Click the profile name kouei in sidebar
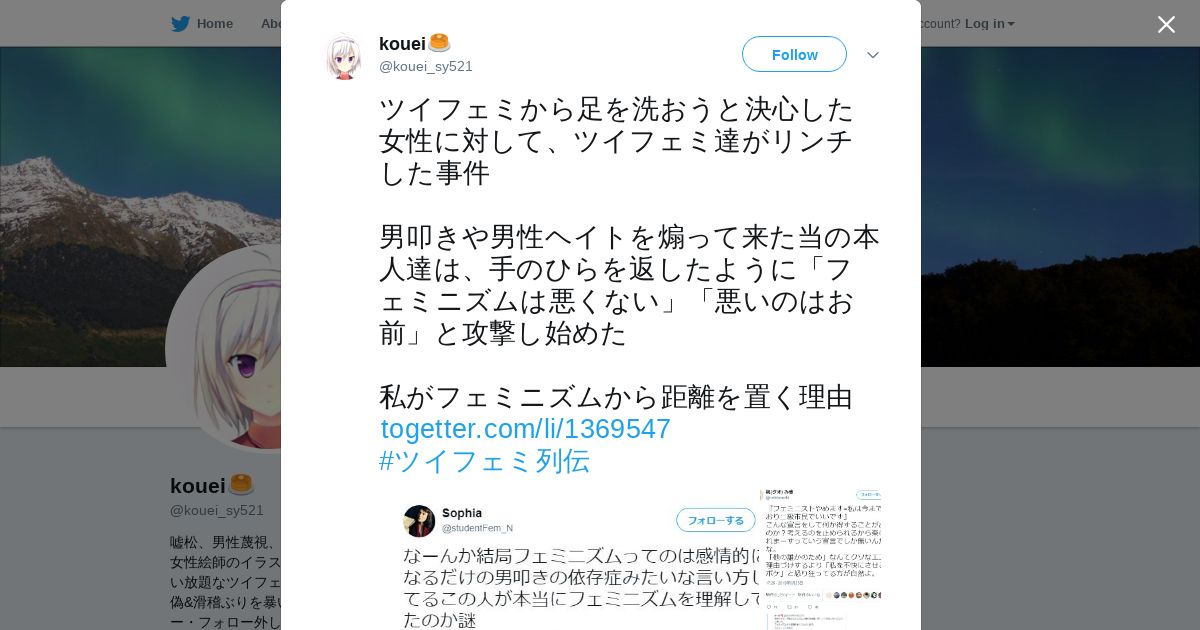This screenshot has width=1200, height=630. click(x=198, y=486)
